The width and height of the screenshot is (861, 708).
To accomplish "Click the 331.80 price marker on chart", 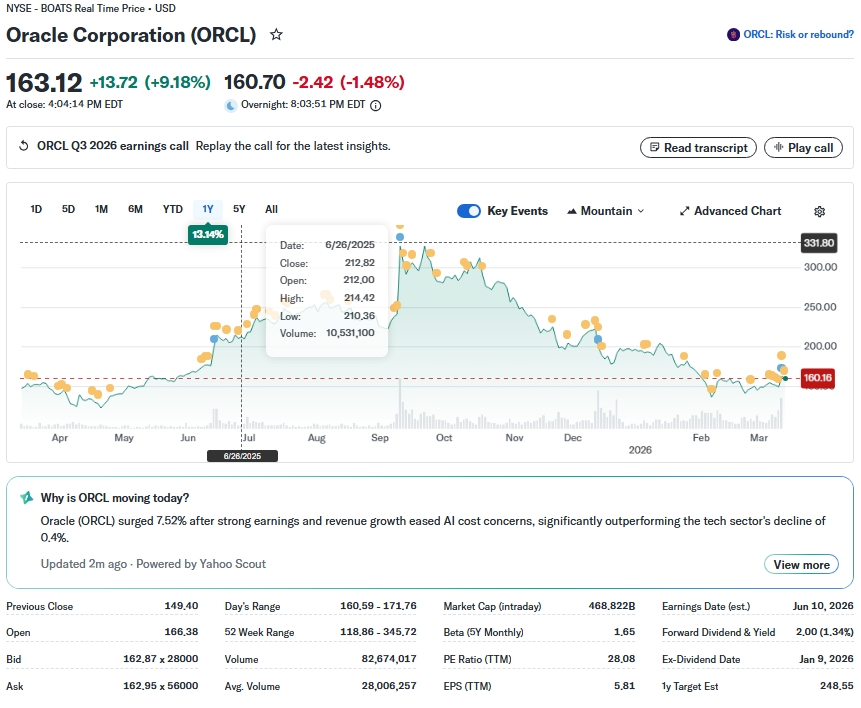I will coord(818,243).
